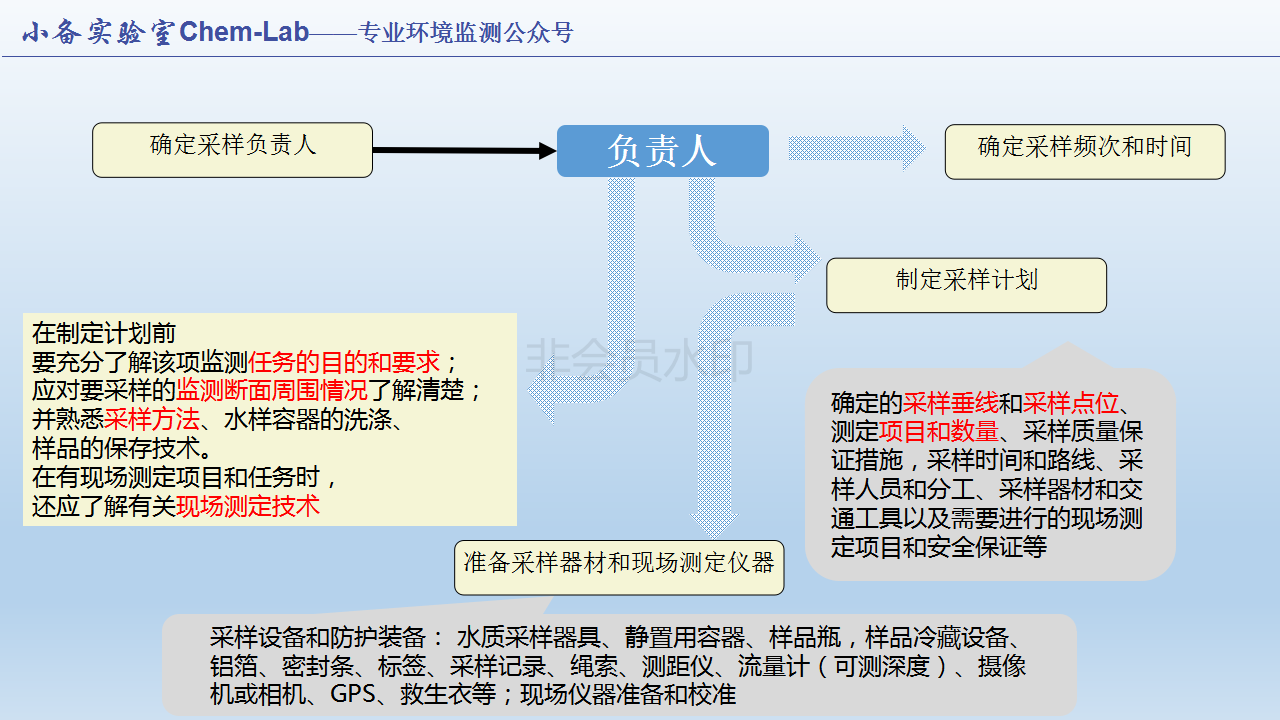Select the red 采样方法 text
1280x720 pixels.
pyautogui.click(x=152, y=419)
